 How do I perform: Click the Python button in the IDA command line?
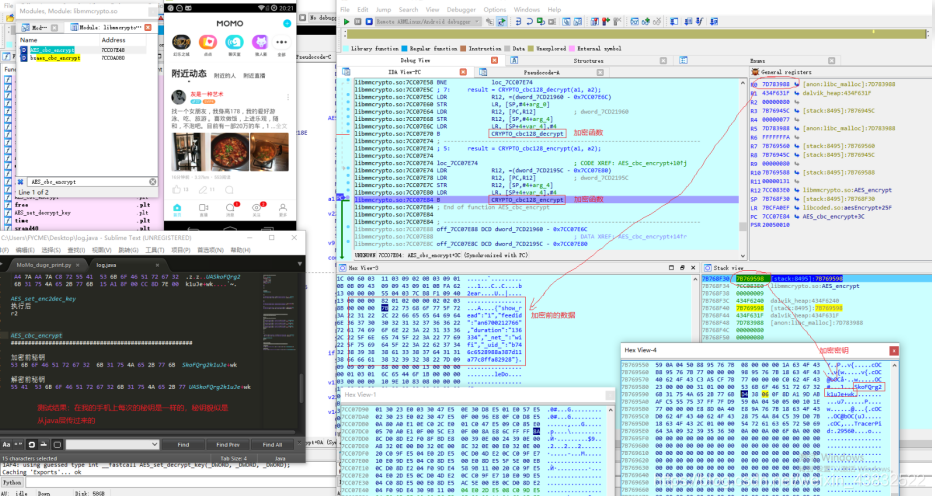pyautogui.click(x=12, y=482)
